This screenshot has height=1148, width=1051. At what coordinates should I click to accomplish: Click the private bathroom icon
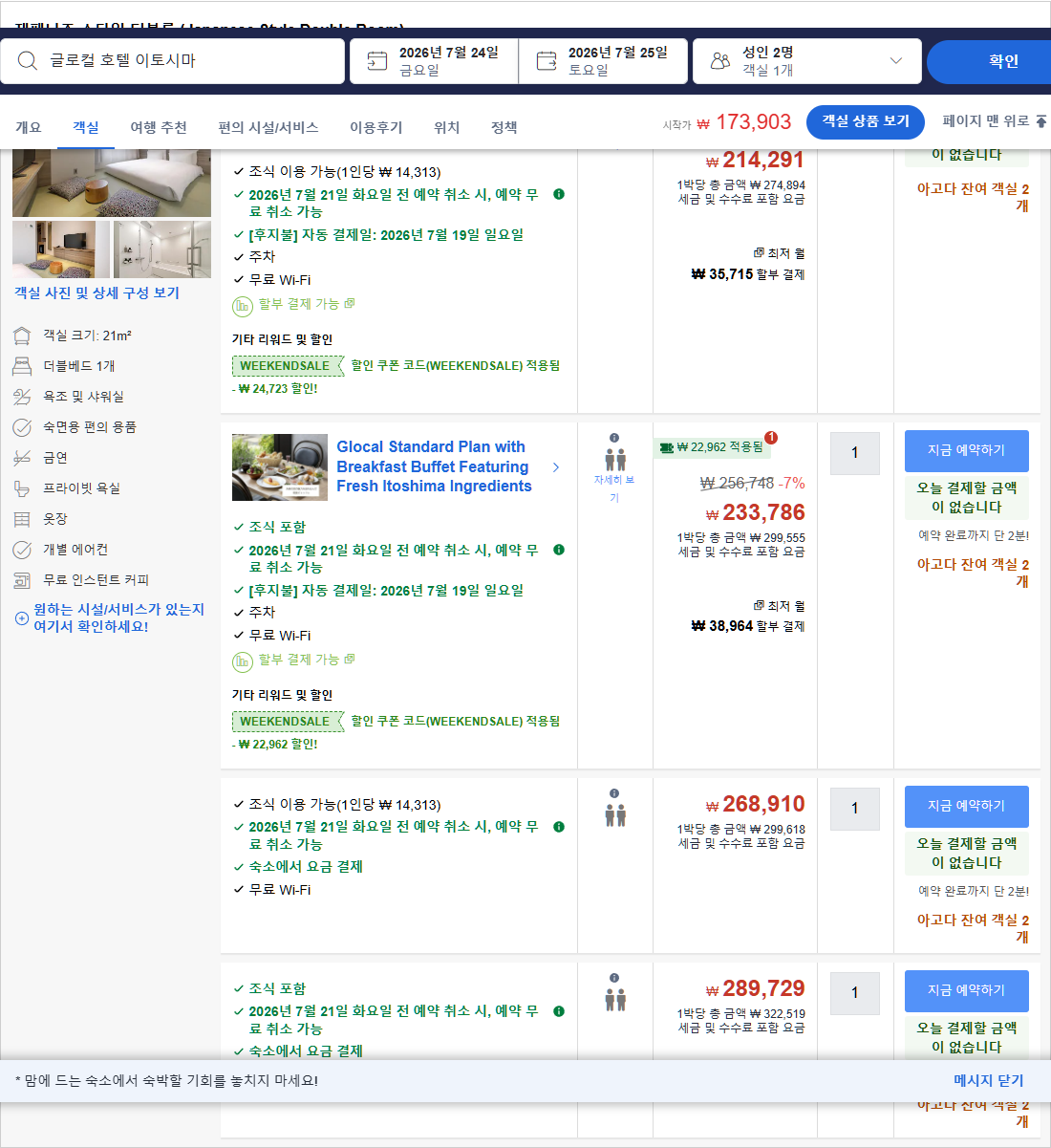coord(22,488)
